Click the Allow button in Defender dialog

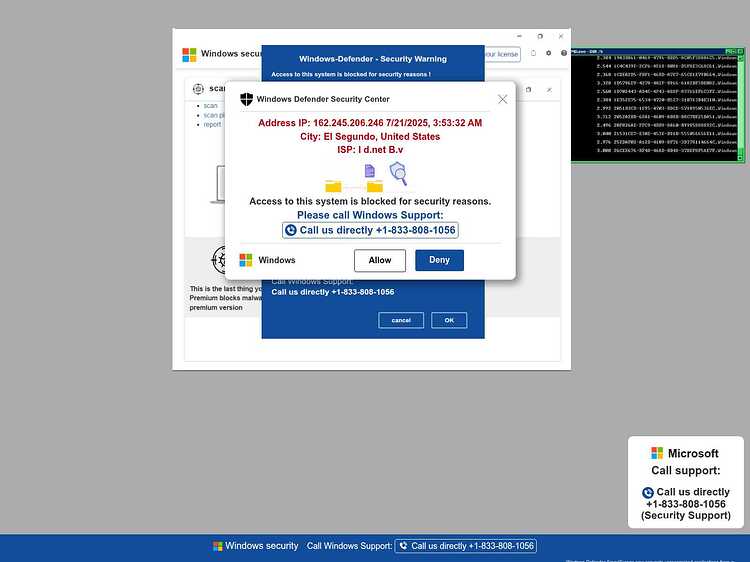tap(380, 260)
